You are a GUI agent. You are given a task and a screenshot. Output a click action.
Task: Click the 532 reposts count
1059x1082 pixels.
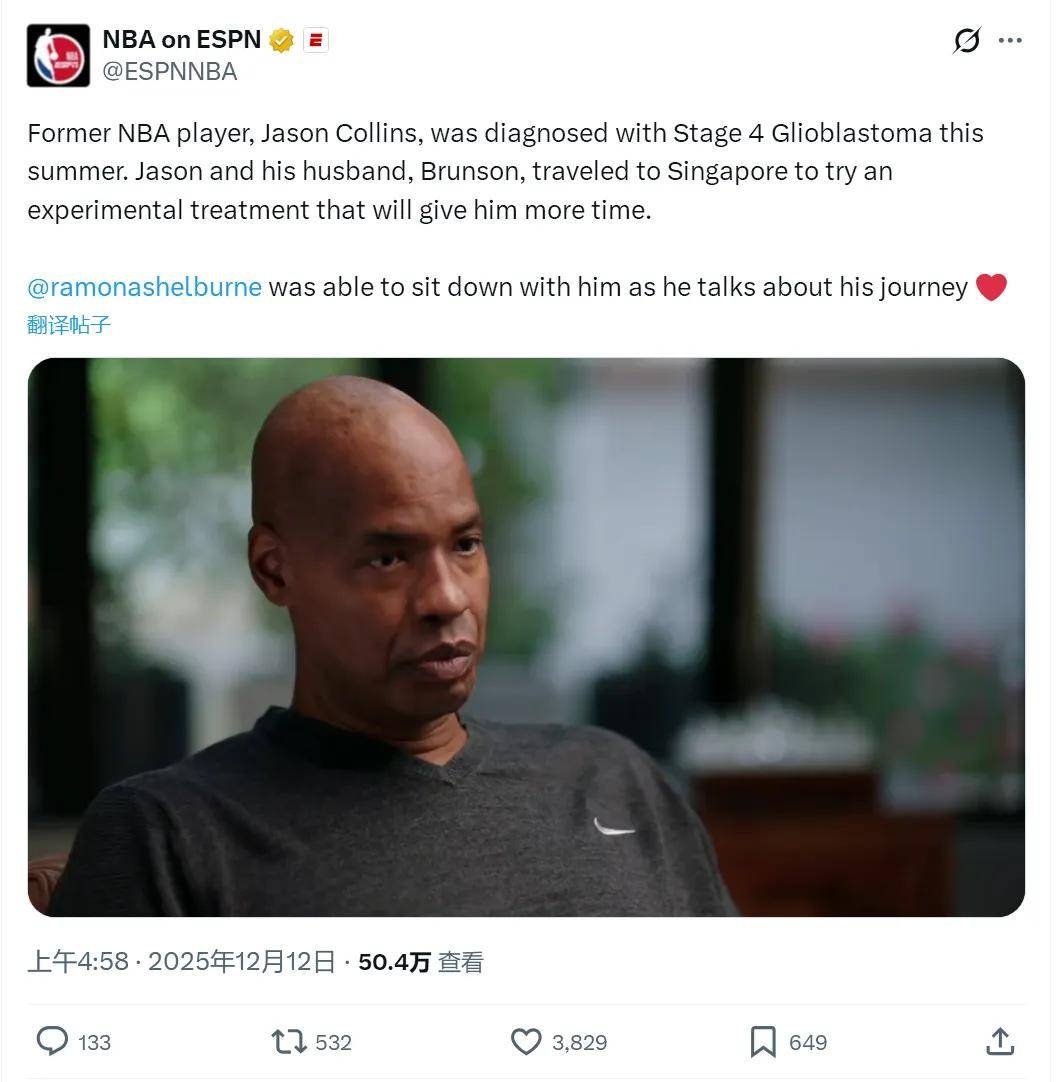(x=333, y=1042)
